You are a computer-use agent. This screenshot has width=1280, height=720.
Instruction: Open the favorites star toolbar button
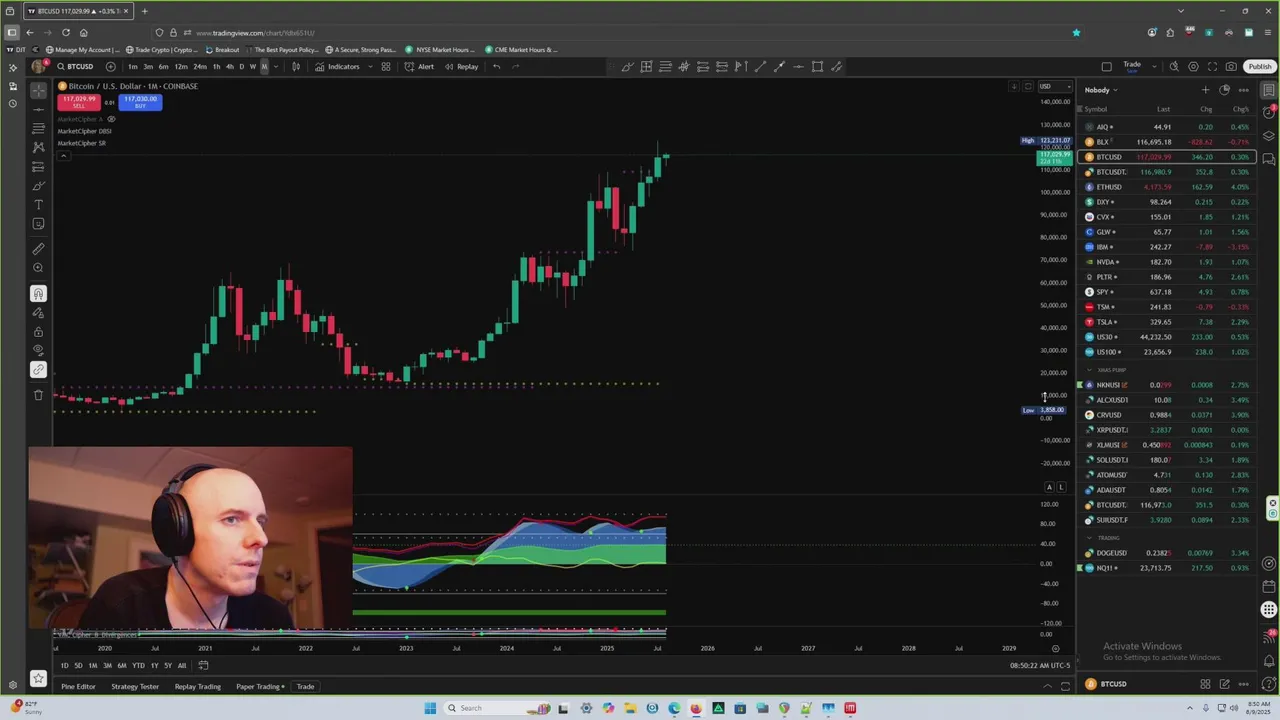[38, 678]
